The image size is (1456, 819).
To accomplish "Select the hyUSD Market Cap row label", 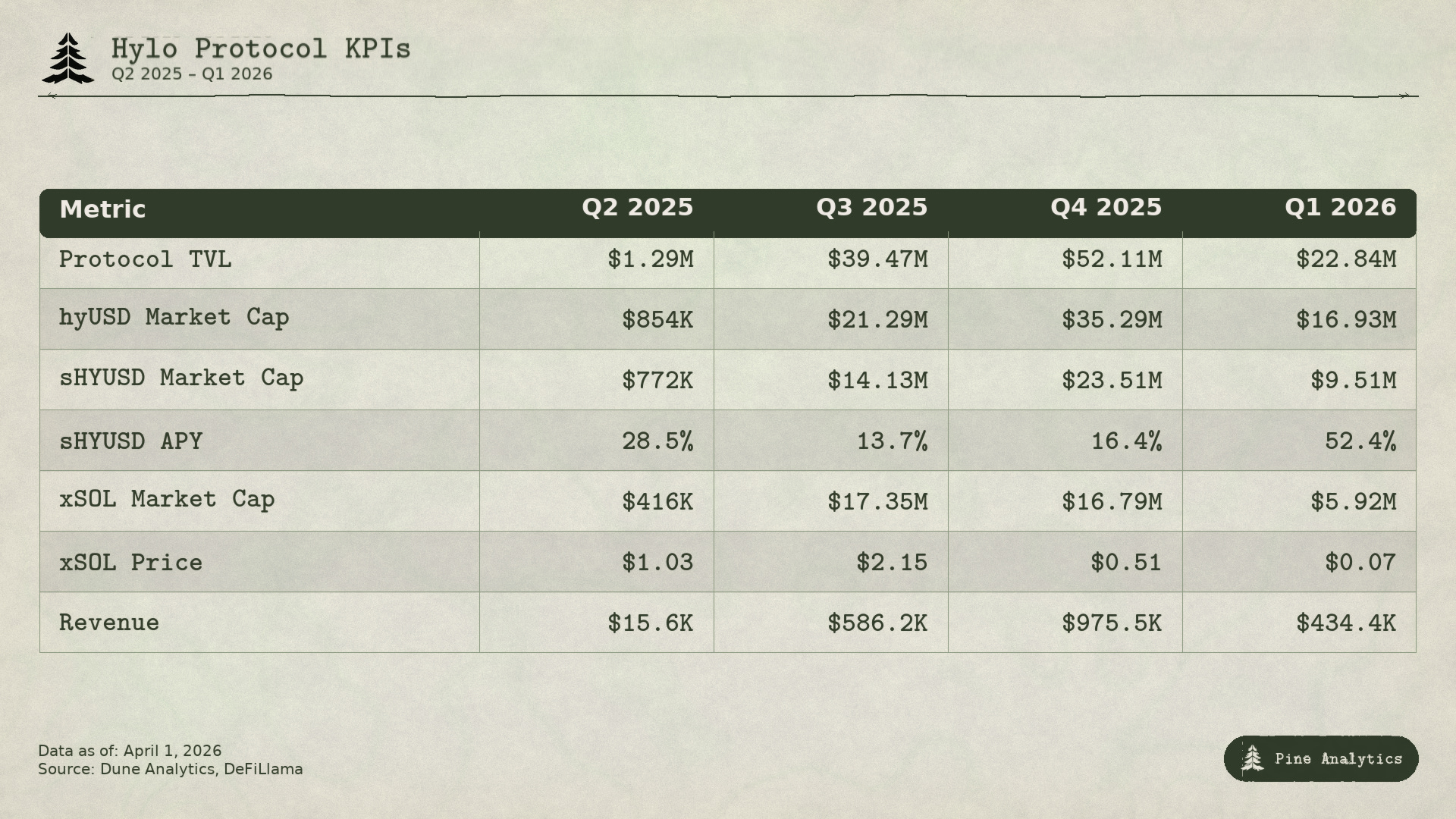I will click(174, 317).
